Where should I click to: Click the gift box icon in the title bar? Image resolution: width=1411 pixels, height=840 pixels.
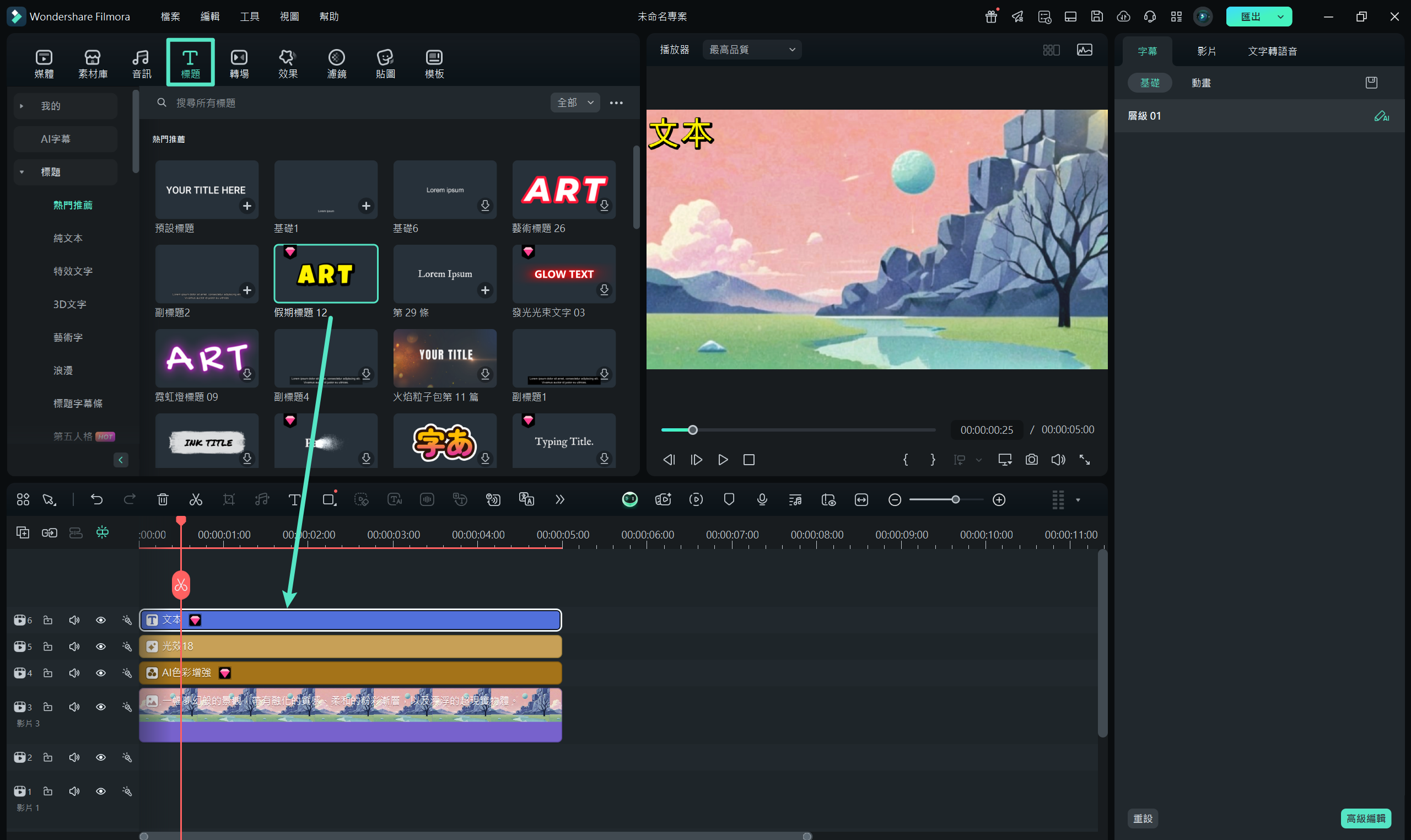(991, 17)
